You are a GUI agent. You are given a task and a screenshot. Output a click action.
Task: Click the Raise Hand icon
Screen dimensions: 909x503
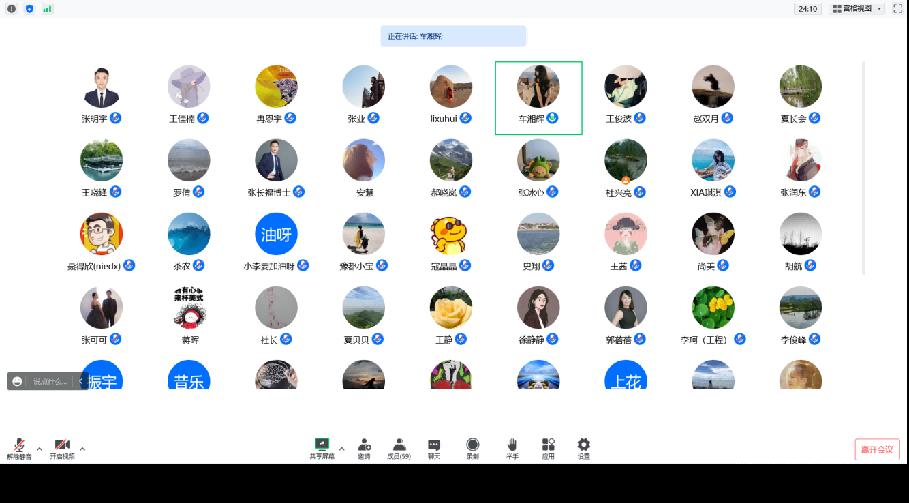(x=512, y=445)
